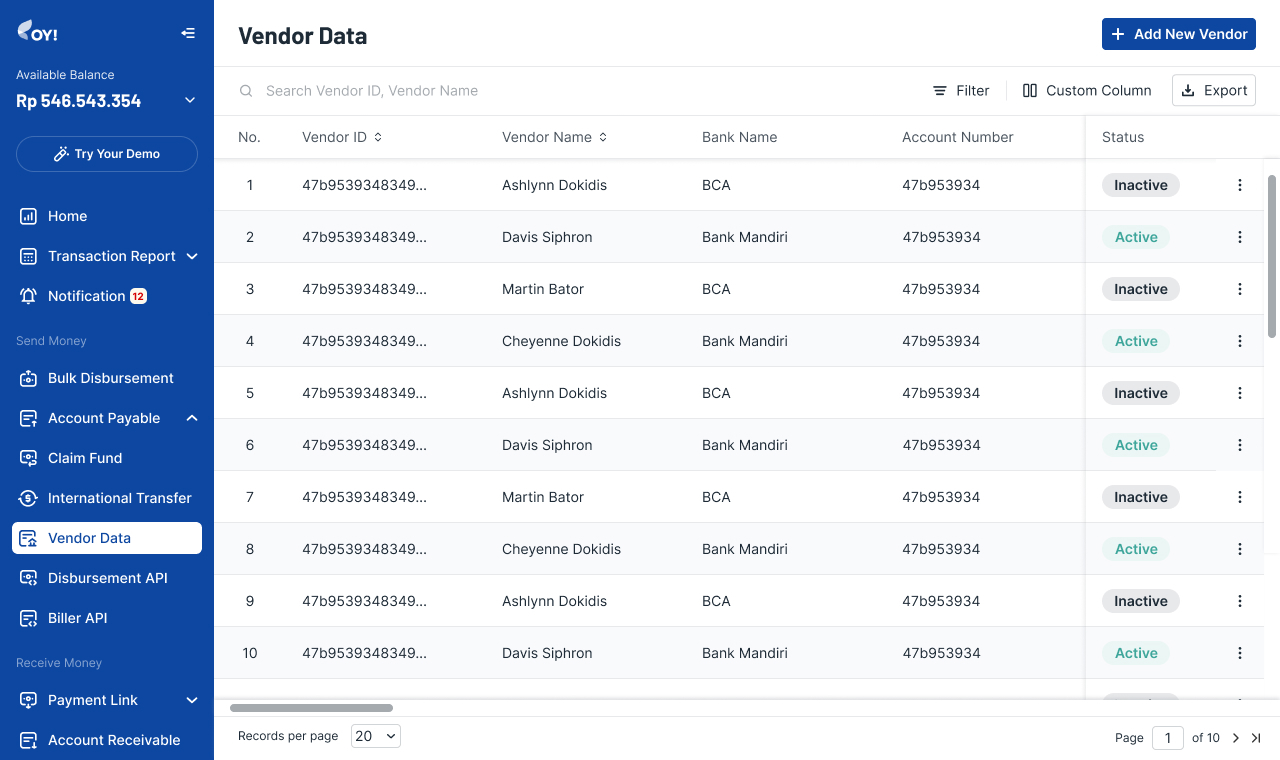The width and height of the screenshot is (1280, 760).
Task: Click the search magnifier in search bar
Action: [246, 90]
